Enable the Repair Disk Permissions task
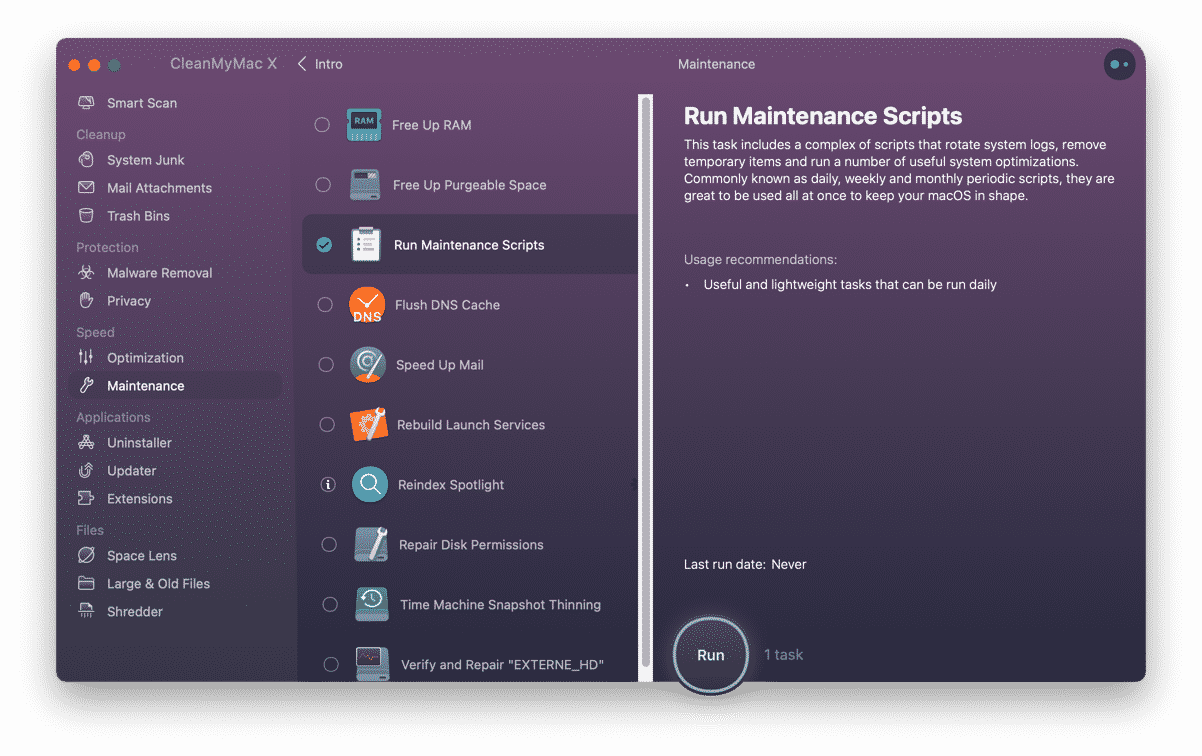 point(329,545)
